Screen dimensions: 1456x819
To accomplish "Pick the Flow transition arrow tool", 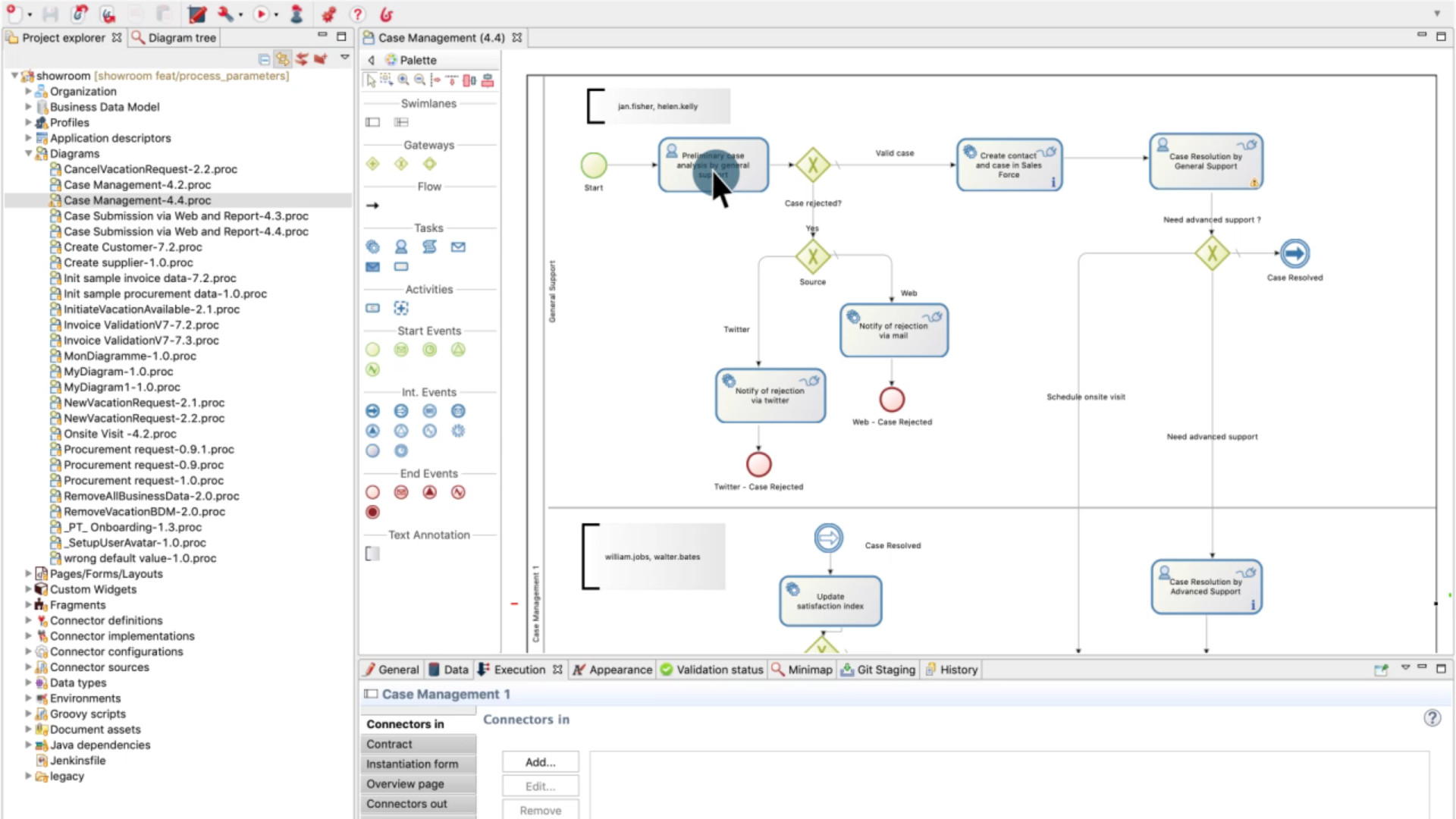I will click(x=372, y=206).
